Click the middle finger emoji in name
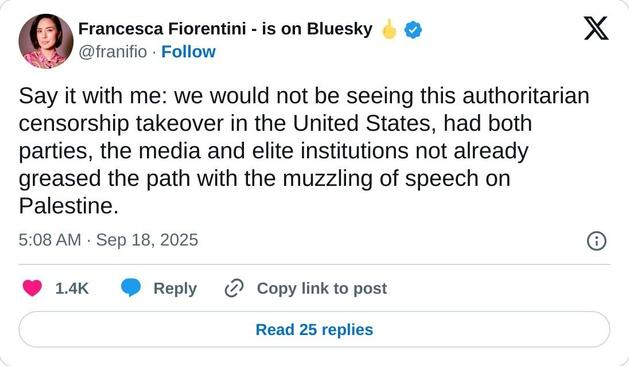 pyautogui.click(x=389, y=29)
